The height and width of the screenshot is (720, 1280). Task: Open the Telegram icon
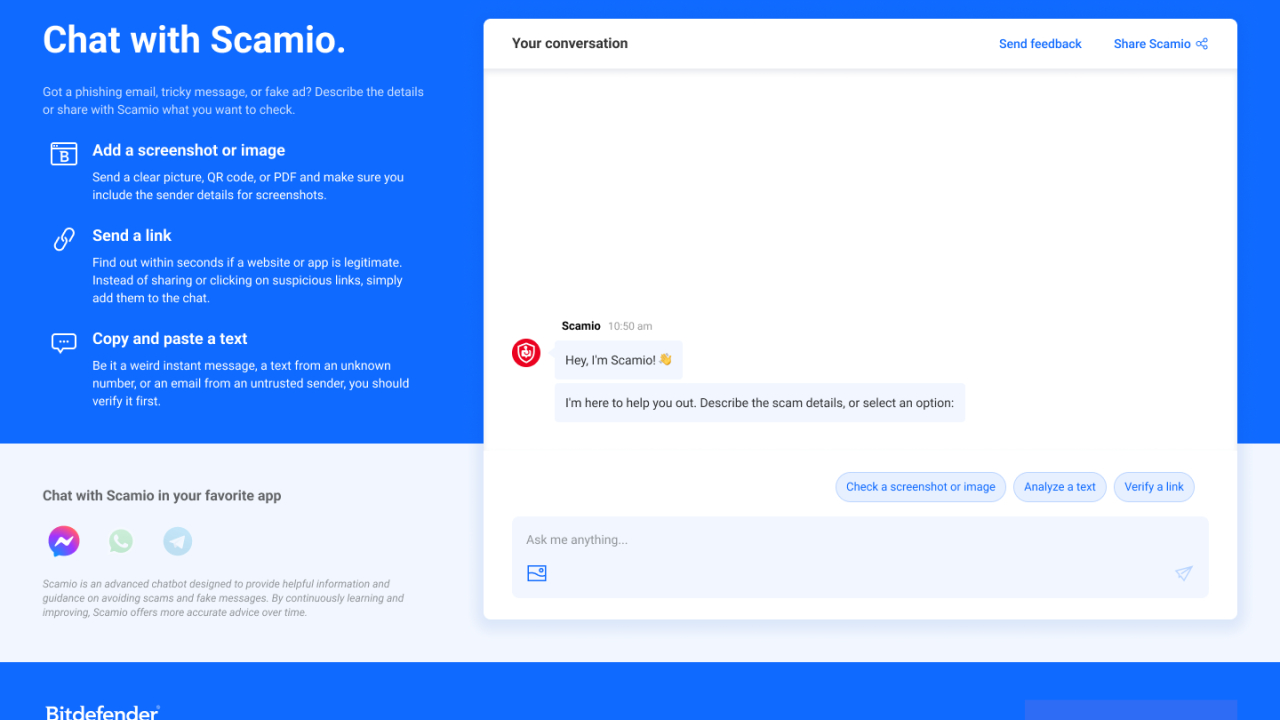click(x=177, y=541)
